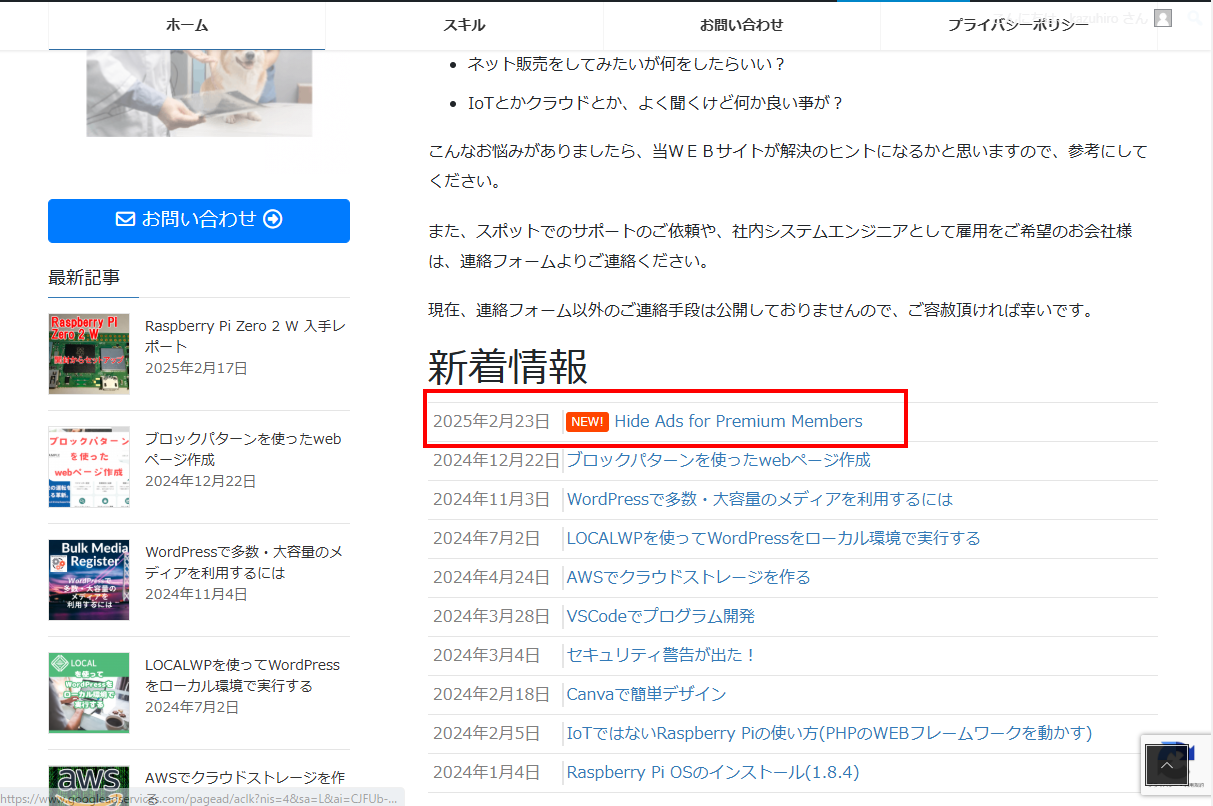
Task: Open the Hide Ads for Premium Members link
Action: click(738, 421)
